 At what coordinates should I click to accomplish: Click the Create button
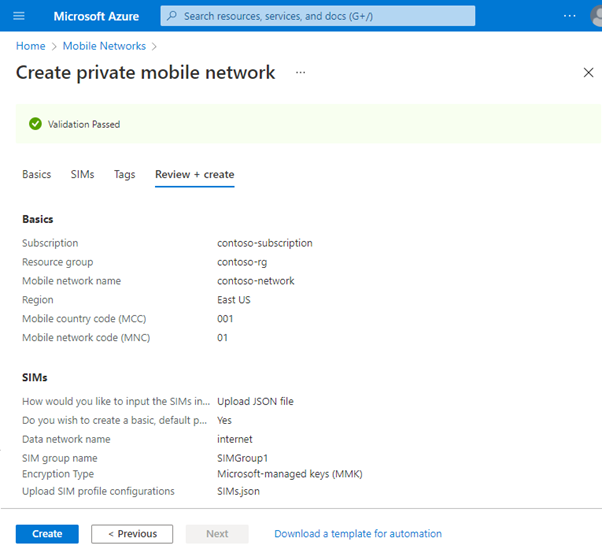tap(47, 534)
